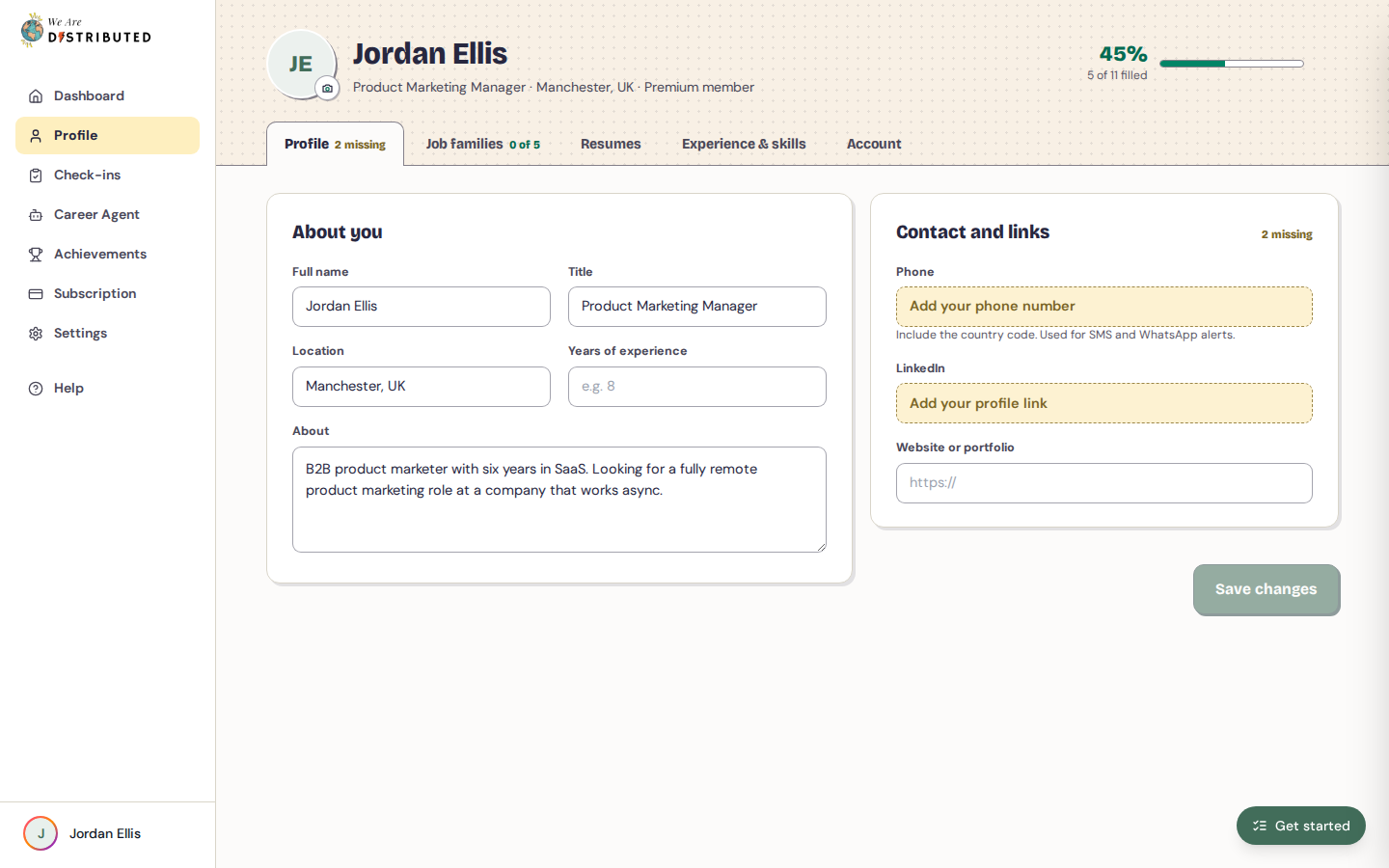
Task: Click the camera icon on avatar
Action: 327,89
